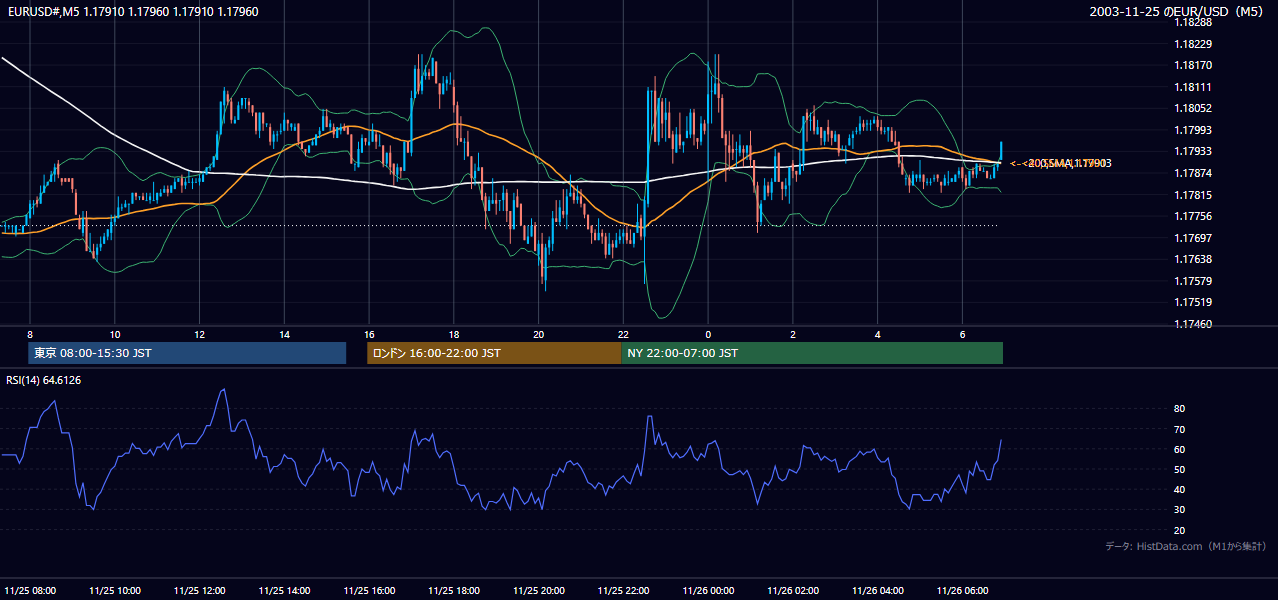
Task: Click the RSI scale value 60
Action: pyautogui.click(x=1179, y=449)
